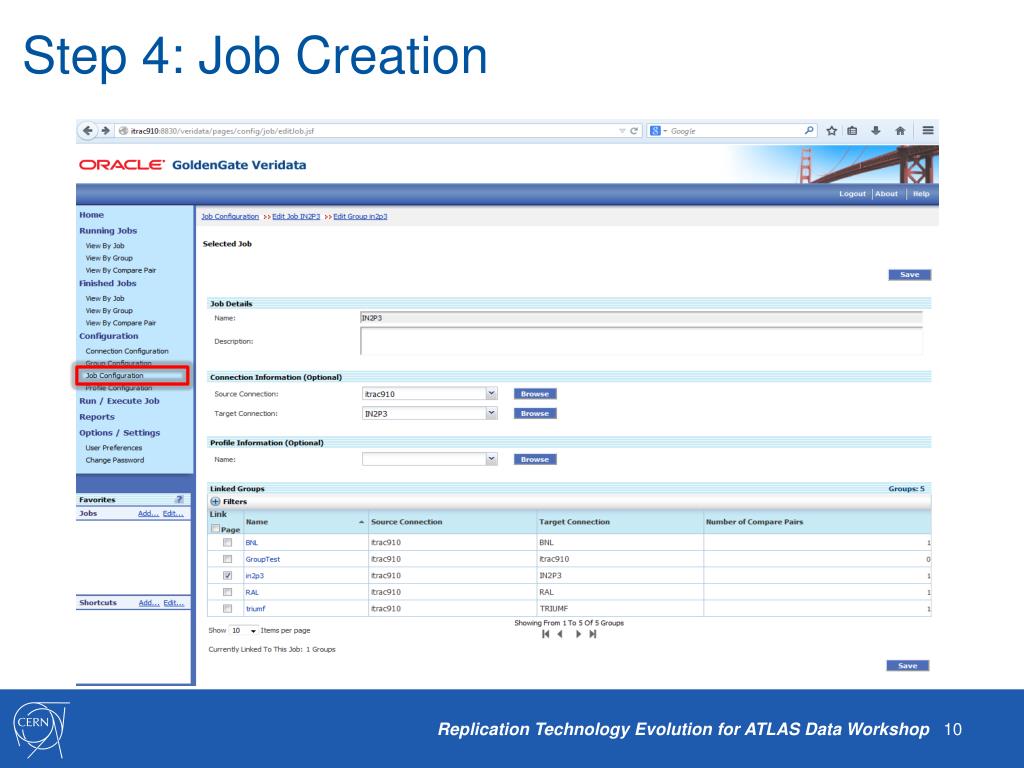The image size is (1024, 768).
Task: Go to browser home icon
Action: (x=900, y=131)
